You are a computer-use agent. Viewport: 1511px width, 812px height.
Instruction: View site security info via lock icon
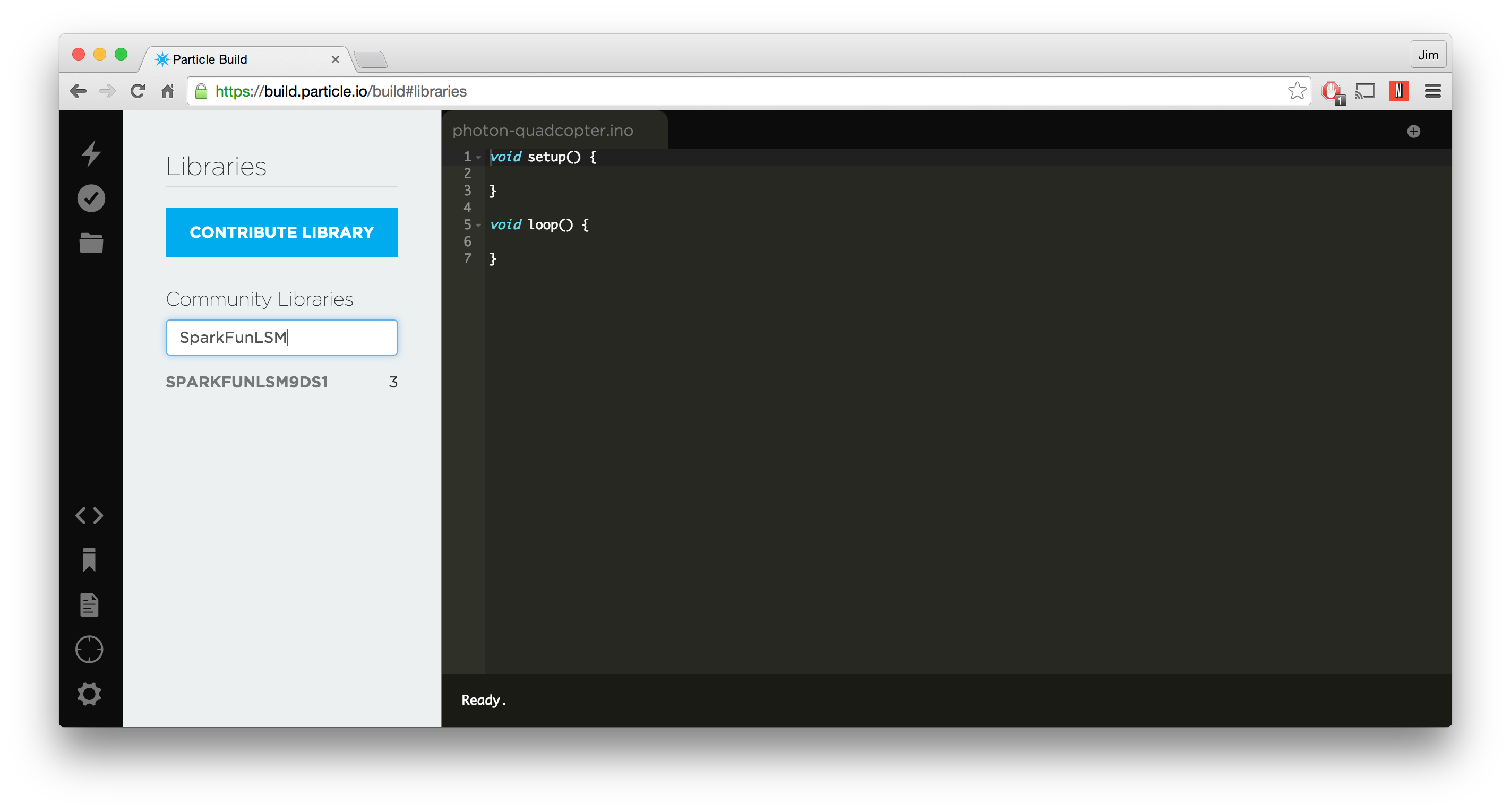click(x=201, y=91)
